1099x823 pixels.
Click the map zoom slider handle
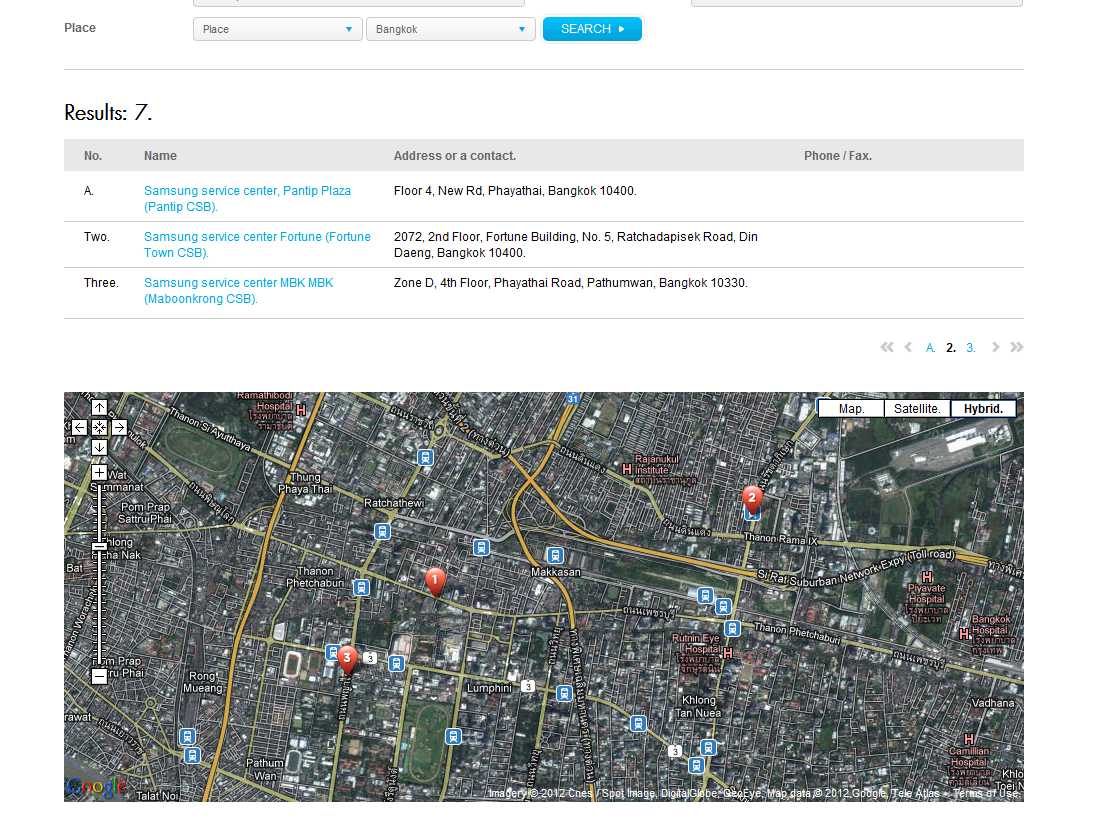[x=99, y=547]
